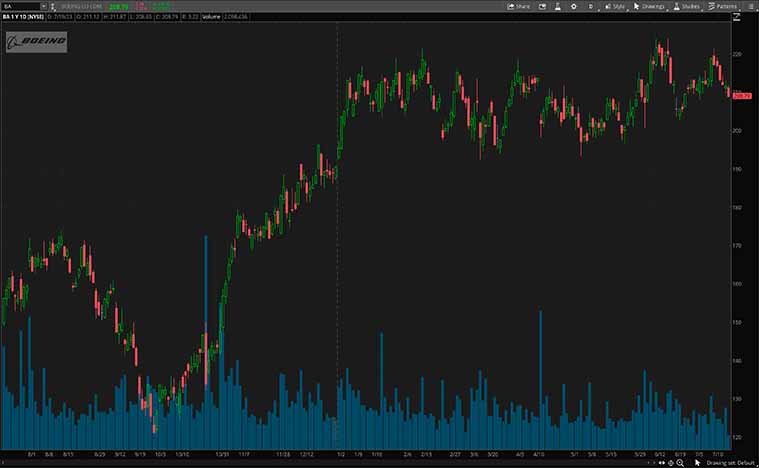The width and height of the screenshot is (759, 468).
Task: Open the Style menu
Action: [x=615, y=6]
